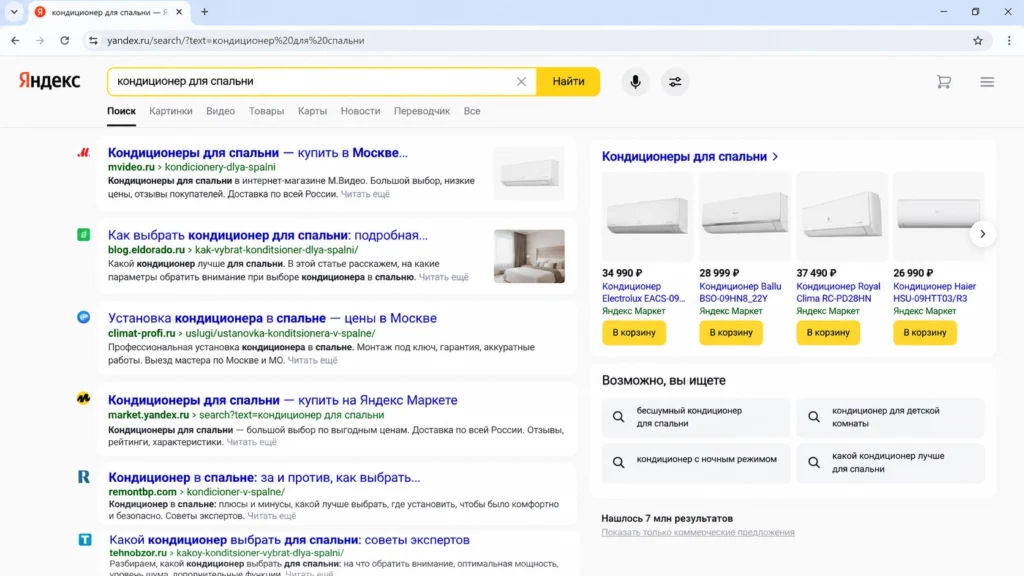Open M.Video Кондиционеры для спальни result
The width and height of the screenshot is (1024, 576).
click(257, 152)
